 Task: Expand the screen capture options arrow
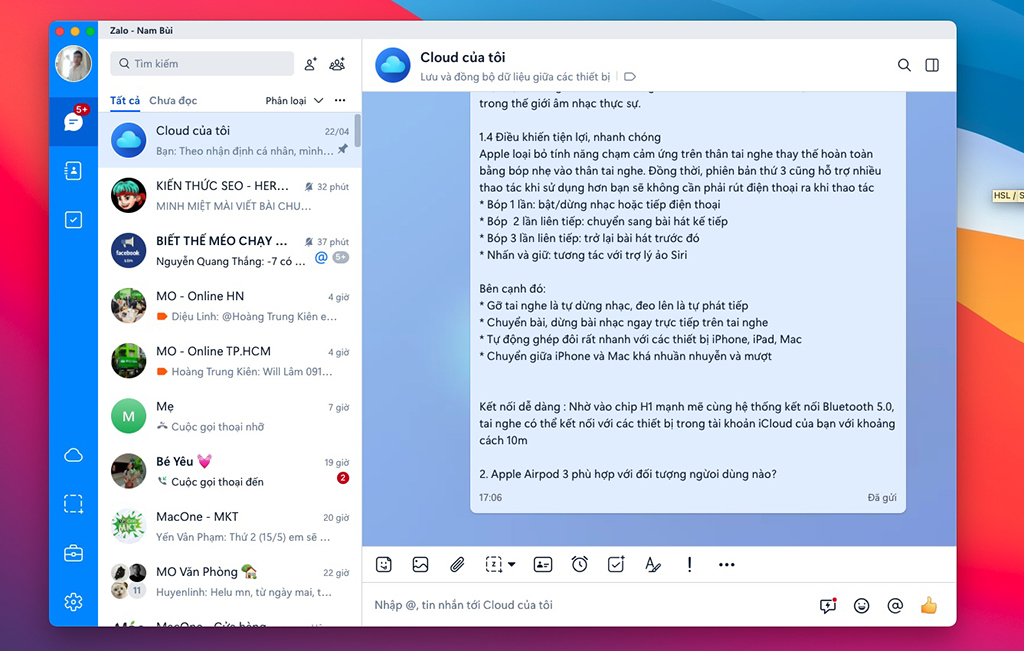(x=511, y=564)
